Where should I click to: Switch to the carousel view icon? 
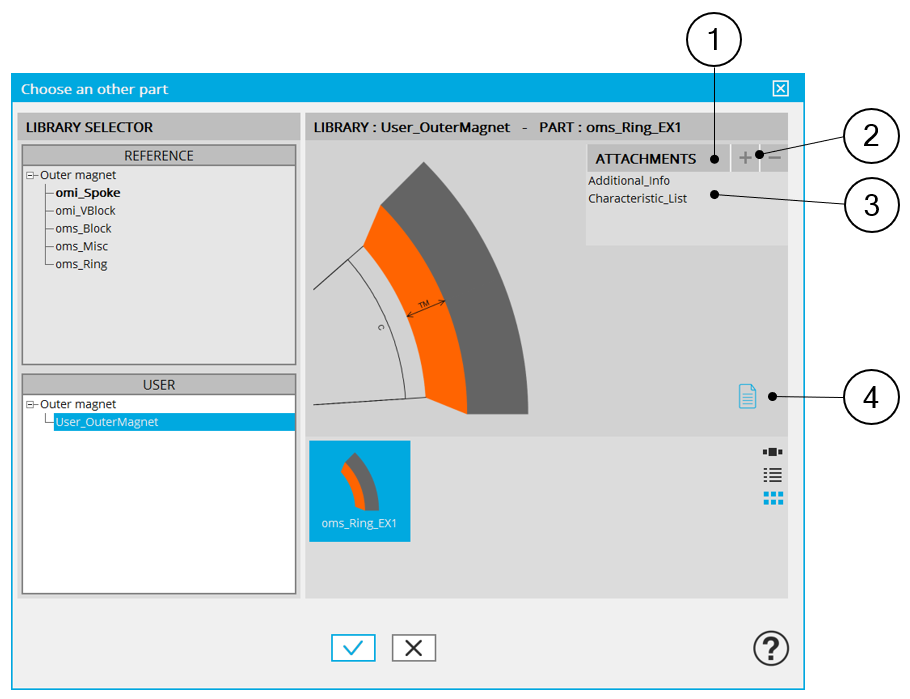(x=772, y=453)
